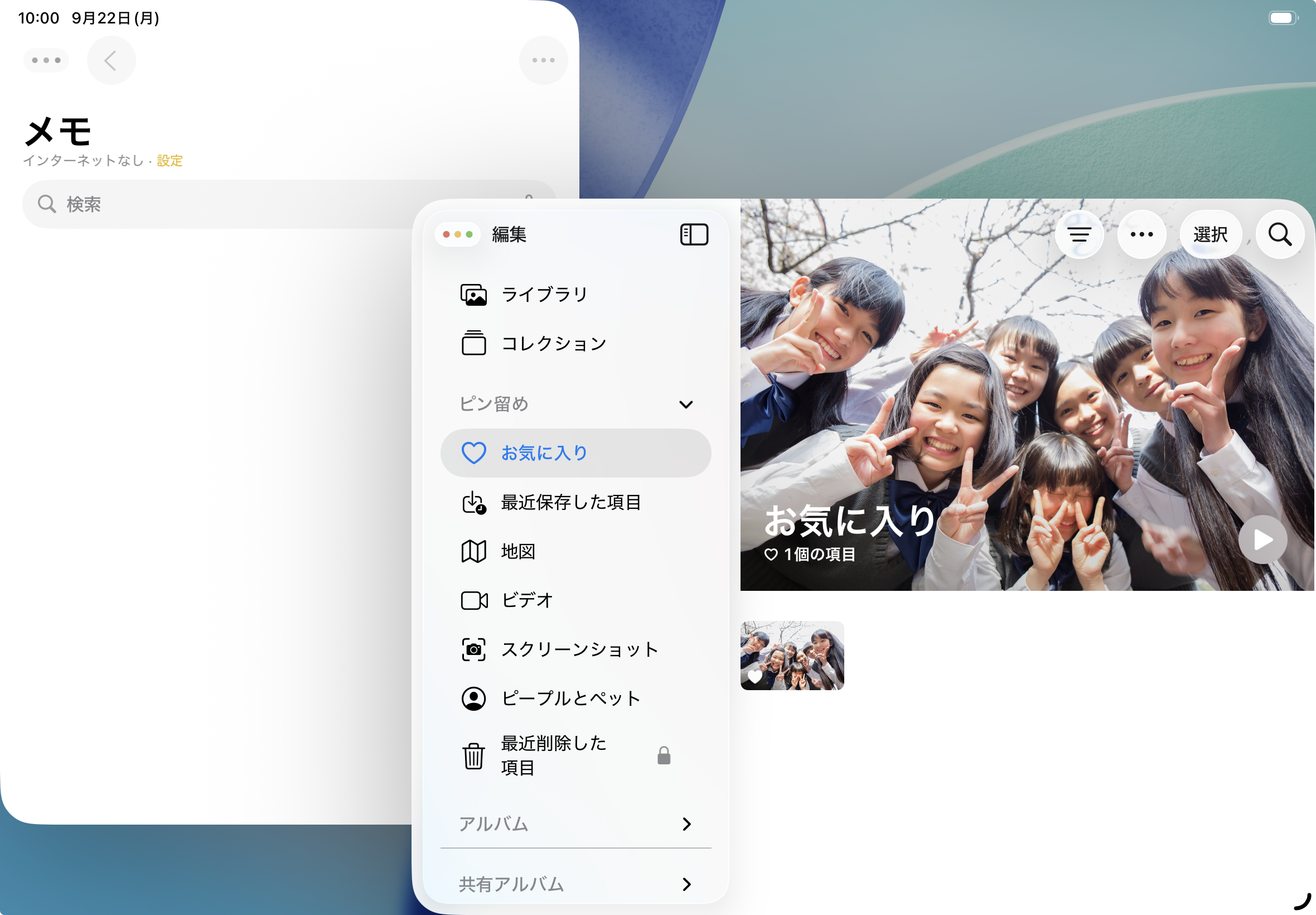Open the Photos more options ellipsis
This screenshot has height=915, width=1316.
tap(1141, 234)
